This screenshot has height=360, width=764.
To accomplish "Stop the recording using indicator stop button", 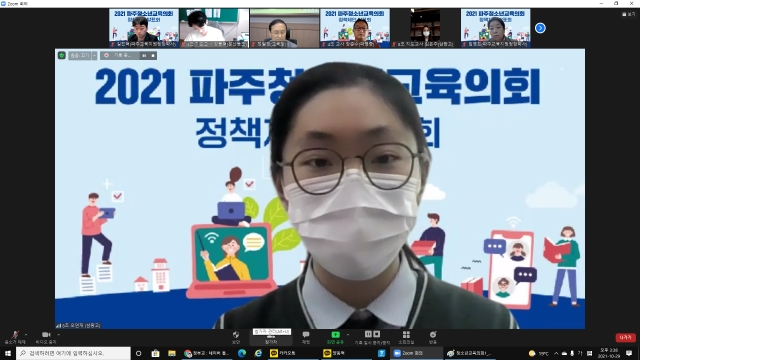I will [x=153, y=56].
